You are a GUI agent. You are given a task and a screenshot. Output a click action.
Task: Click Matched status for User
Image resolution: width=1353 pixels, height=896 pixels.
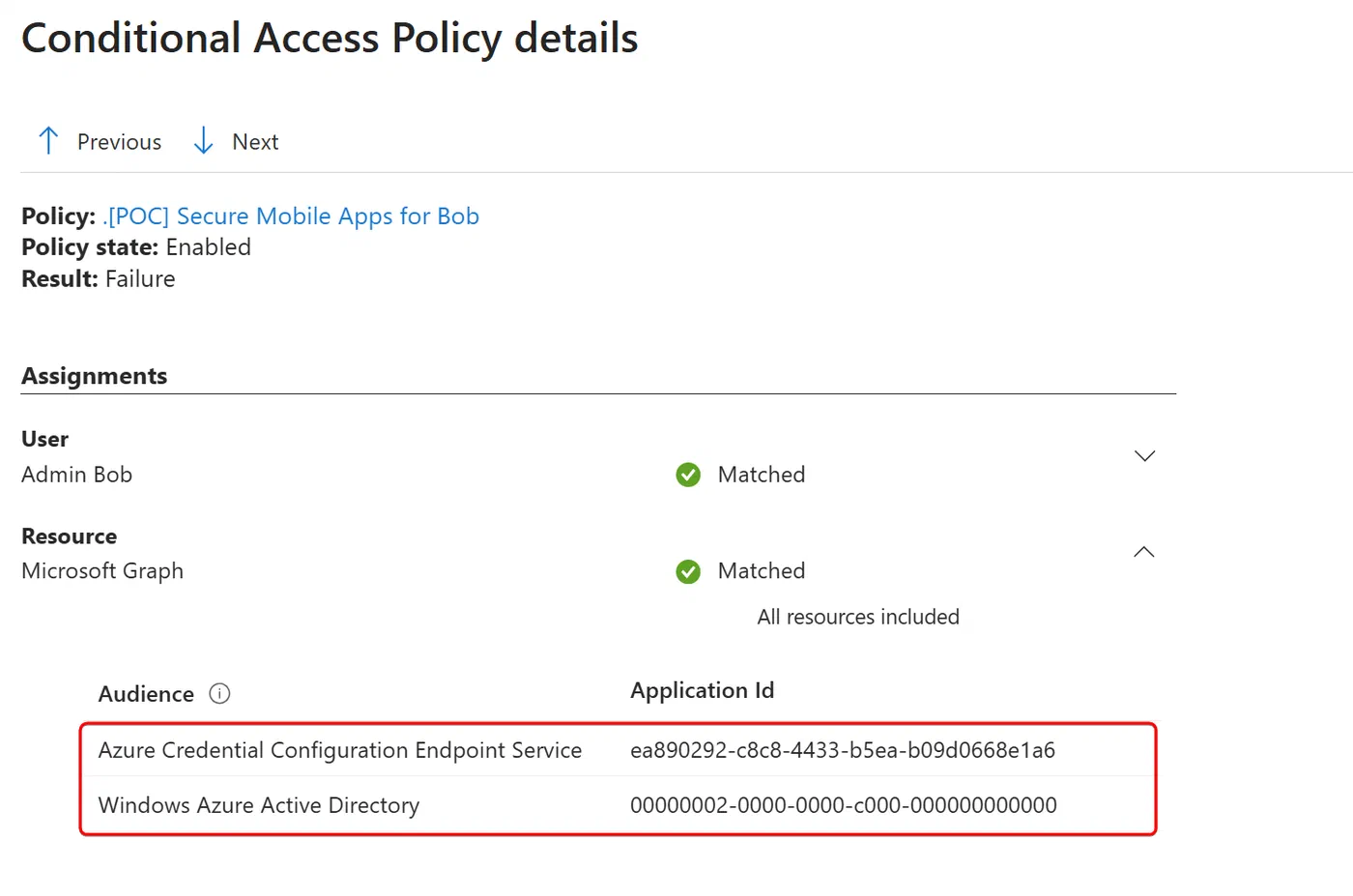click(762, 475)
